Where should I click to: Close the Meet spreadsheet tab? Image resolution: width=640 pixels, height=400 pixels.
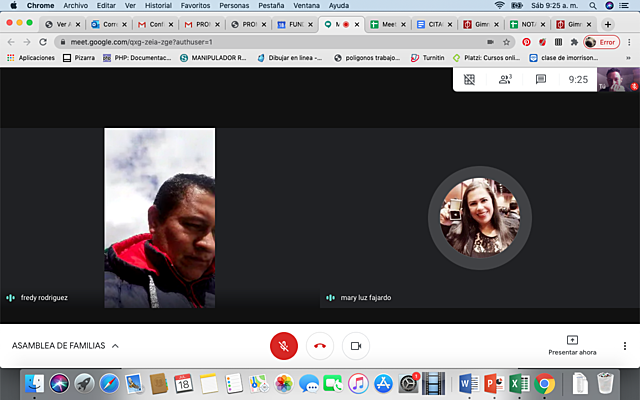(403, 24)
